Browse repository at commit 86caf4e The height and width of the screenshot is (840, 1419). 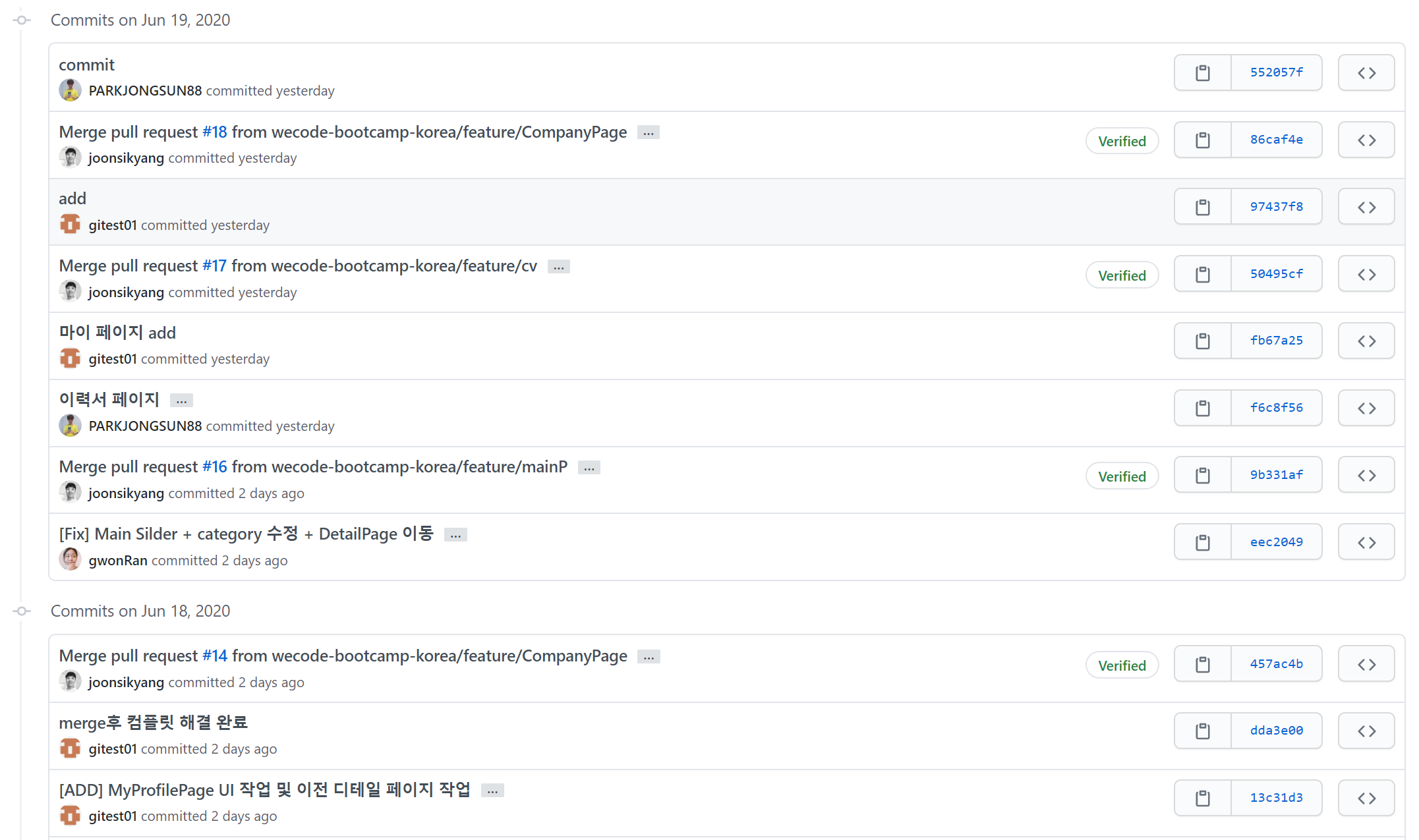(1366, 140)
